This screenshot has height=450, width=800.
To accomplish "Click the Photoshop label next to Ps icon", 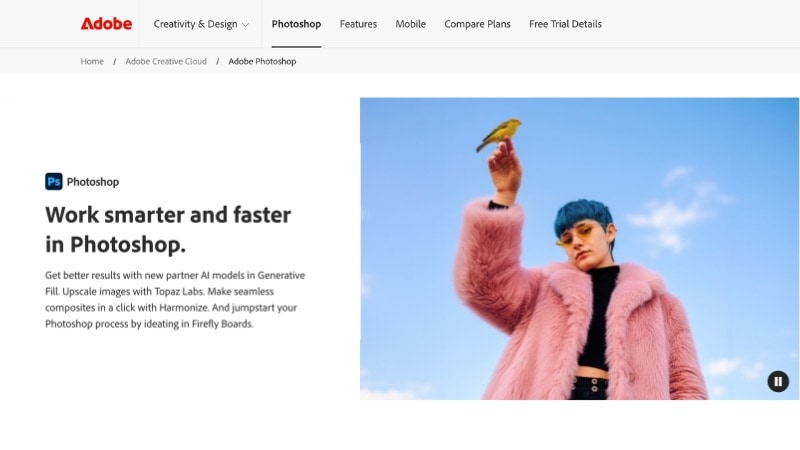I will point(93,182).
